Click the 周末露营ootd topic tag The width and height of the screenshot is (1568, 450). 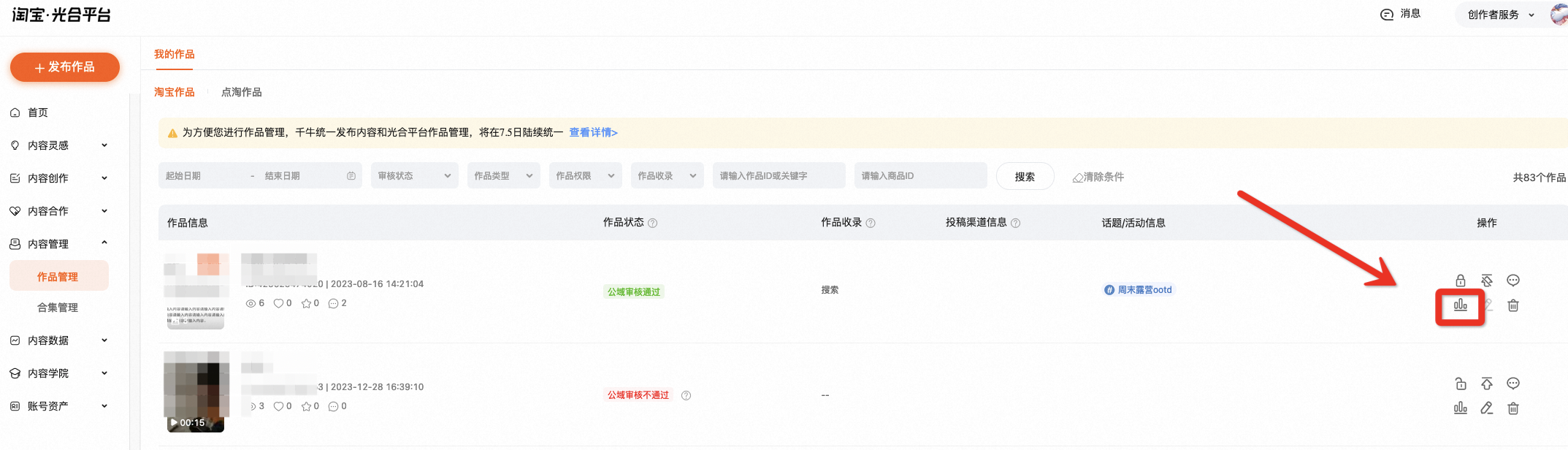click(1138, 290)
